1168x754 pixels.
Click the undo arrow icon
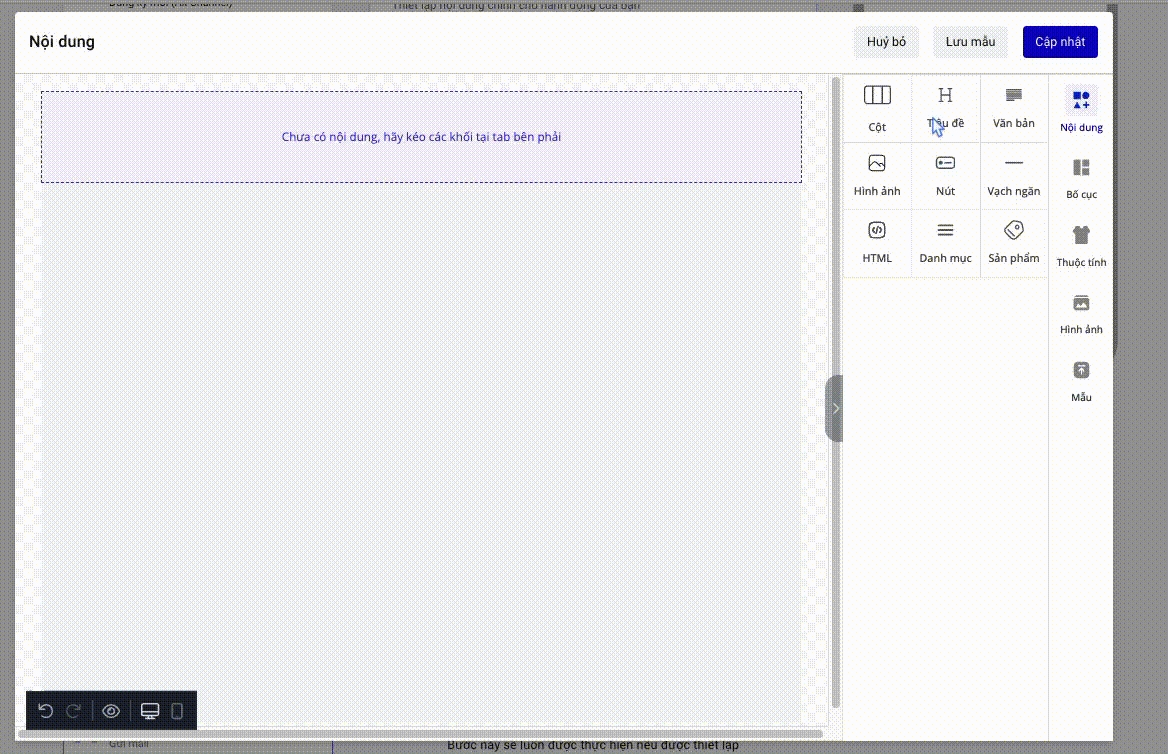click(x=45, y=711)
